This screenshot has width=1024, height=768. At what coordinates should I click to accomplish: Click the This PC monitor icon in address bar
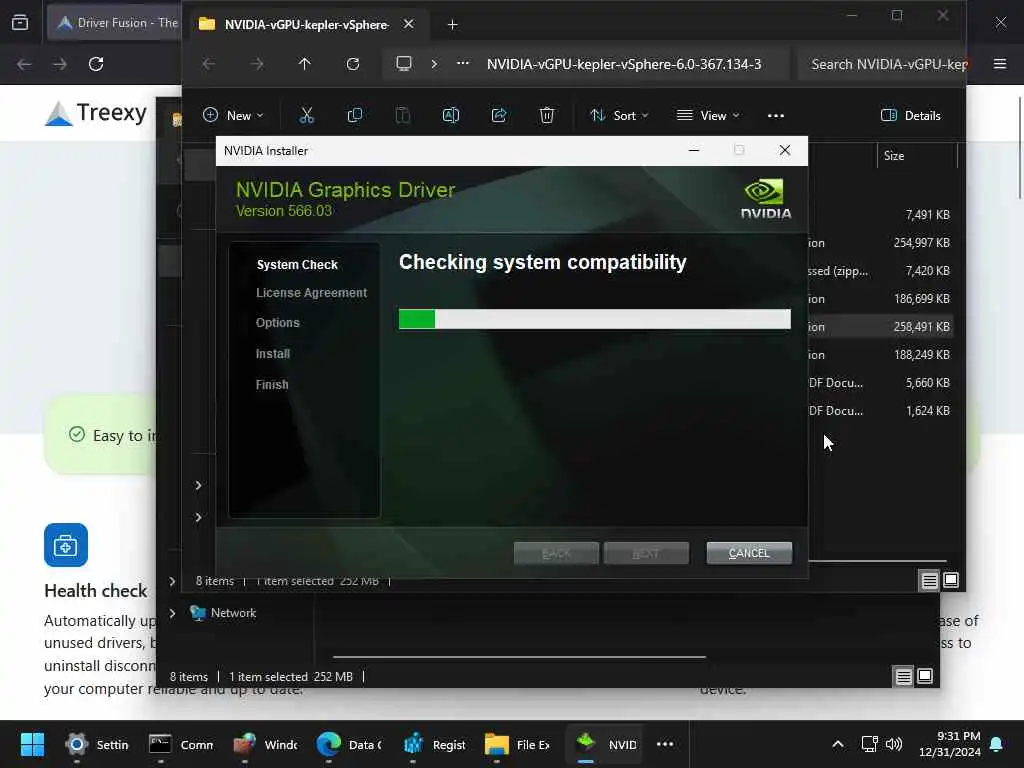pos(404,64)
